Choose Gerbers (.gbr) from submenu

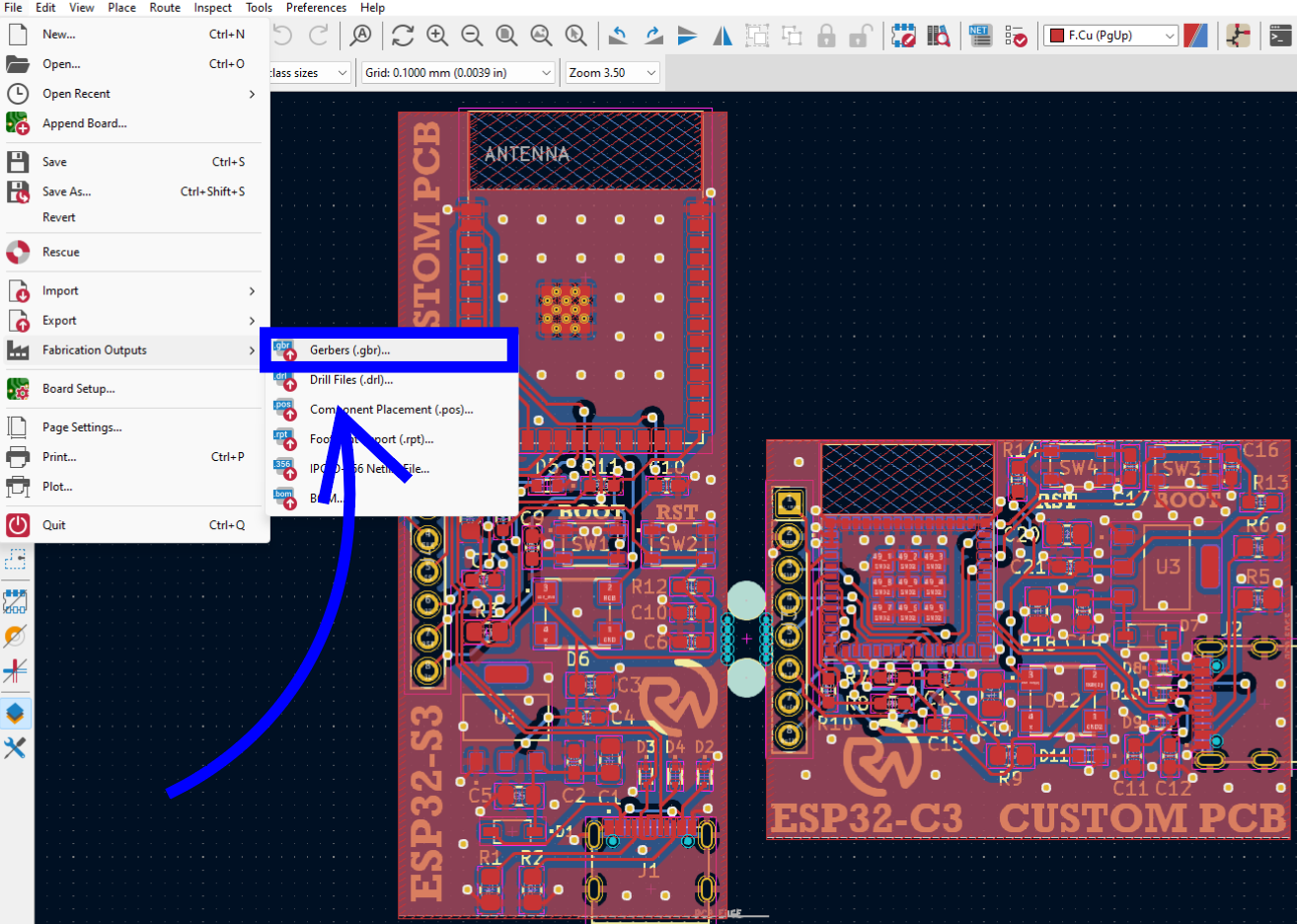pyautogui.click(x=389, y=350)
